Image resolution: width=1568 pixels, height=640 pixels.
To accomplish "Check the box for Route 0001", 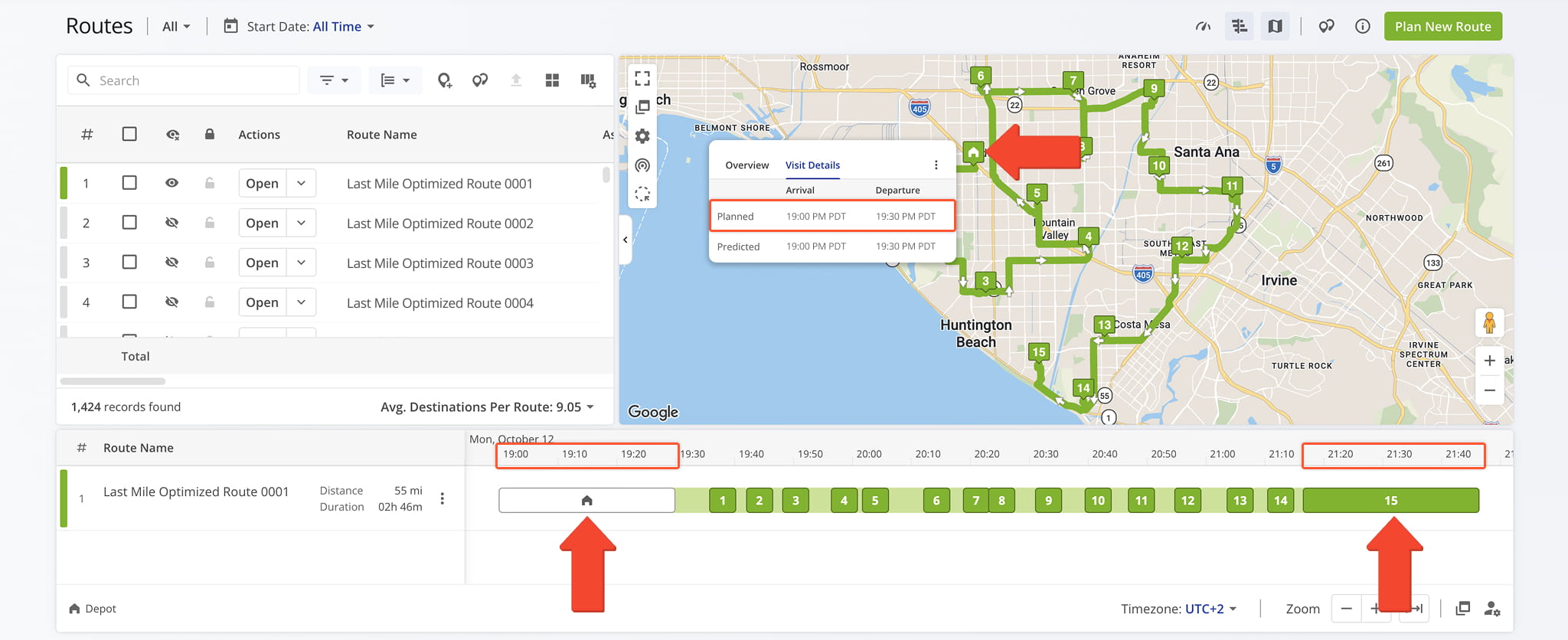I will tap(129, 183).
